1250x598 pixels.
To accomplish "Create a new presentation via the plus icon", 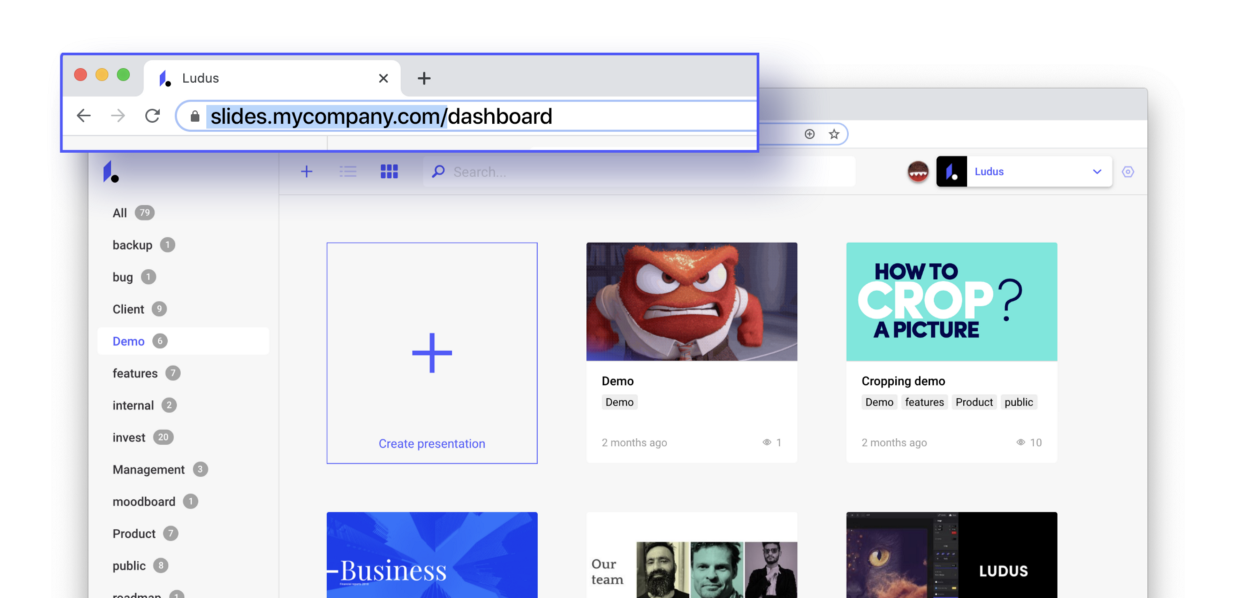I will click(x=307, y=171).
